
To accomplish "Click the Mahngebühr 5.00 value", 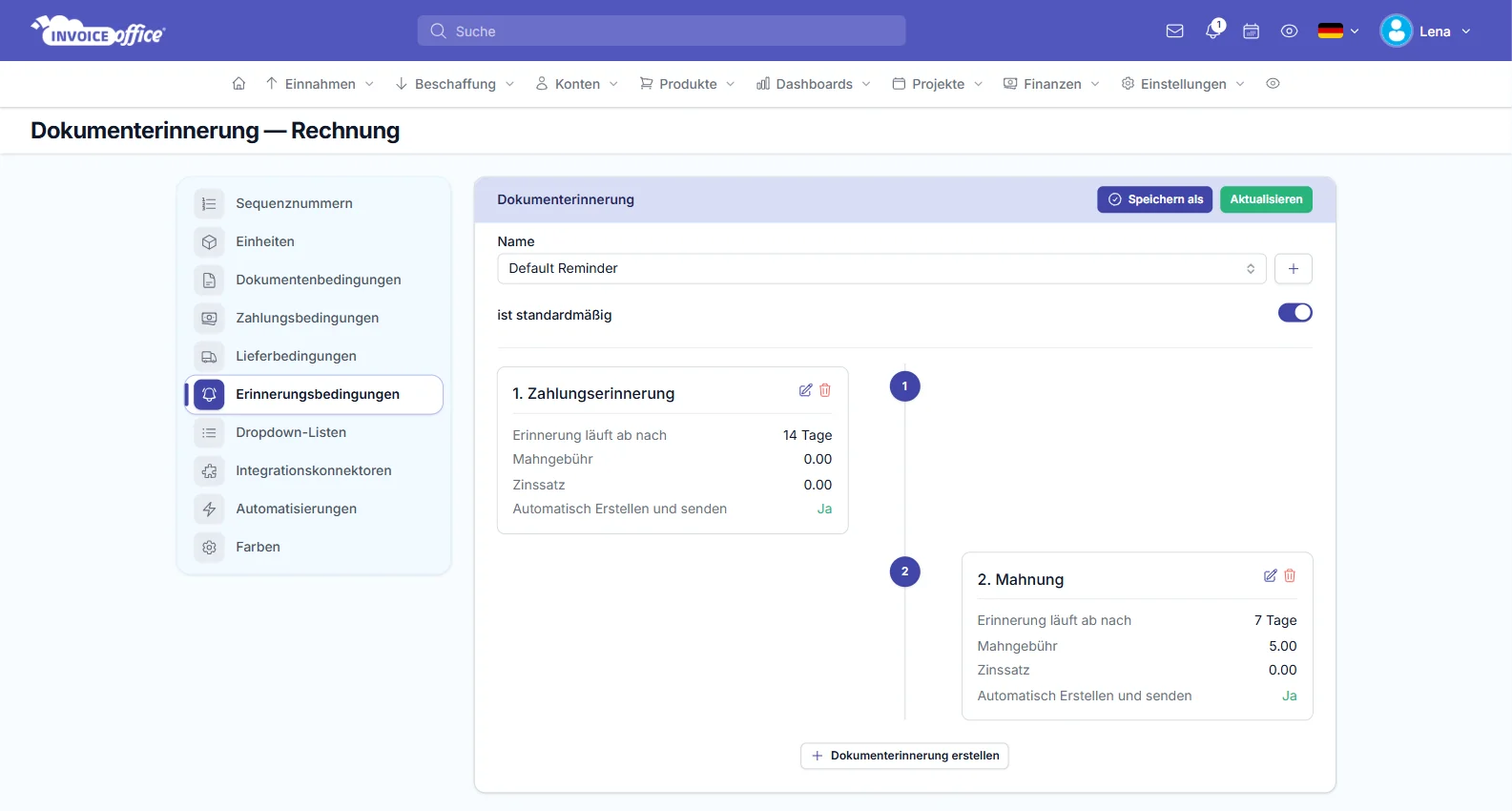I will point(1282,646).
